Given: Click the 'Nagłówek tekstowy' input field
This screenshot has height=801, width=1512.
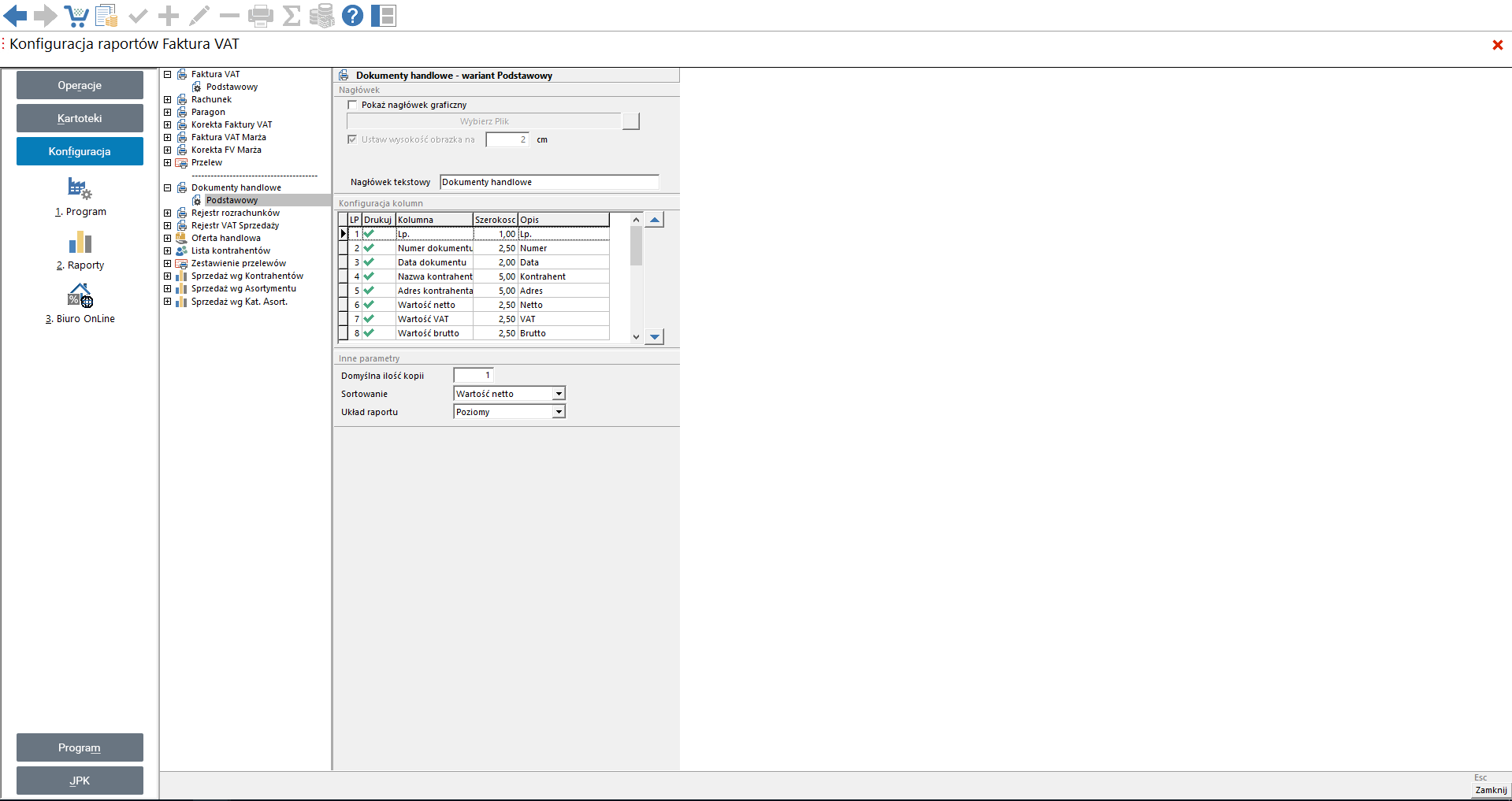Looking at the screenshot, I should (x=548, y=182).
